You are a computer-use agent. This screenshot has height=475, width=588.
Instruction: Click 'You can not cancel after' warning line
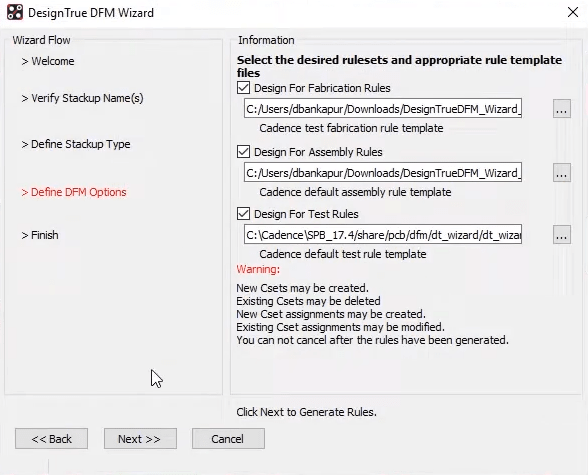[x=372, y=340]
